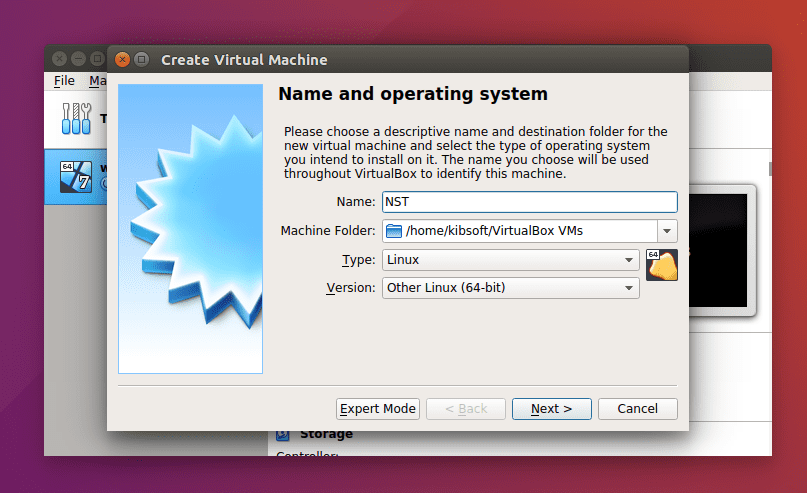Click the manager window minimize button
Image resolution: width=807 pixels, height=493 pixels.
pyautogui.click(x=78, y=59)
